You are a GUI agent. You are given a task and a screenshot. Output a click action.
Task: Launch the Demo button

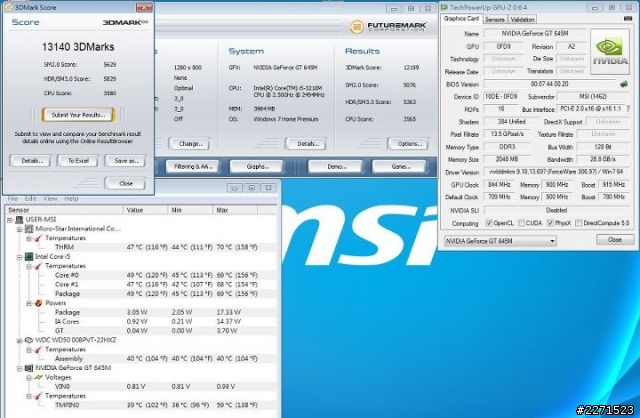pos(336,167)
